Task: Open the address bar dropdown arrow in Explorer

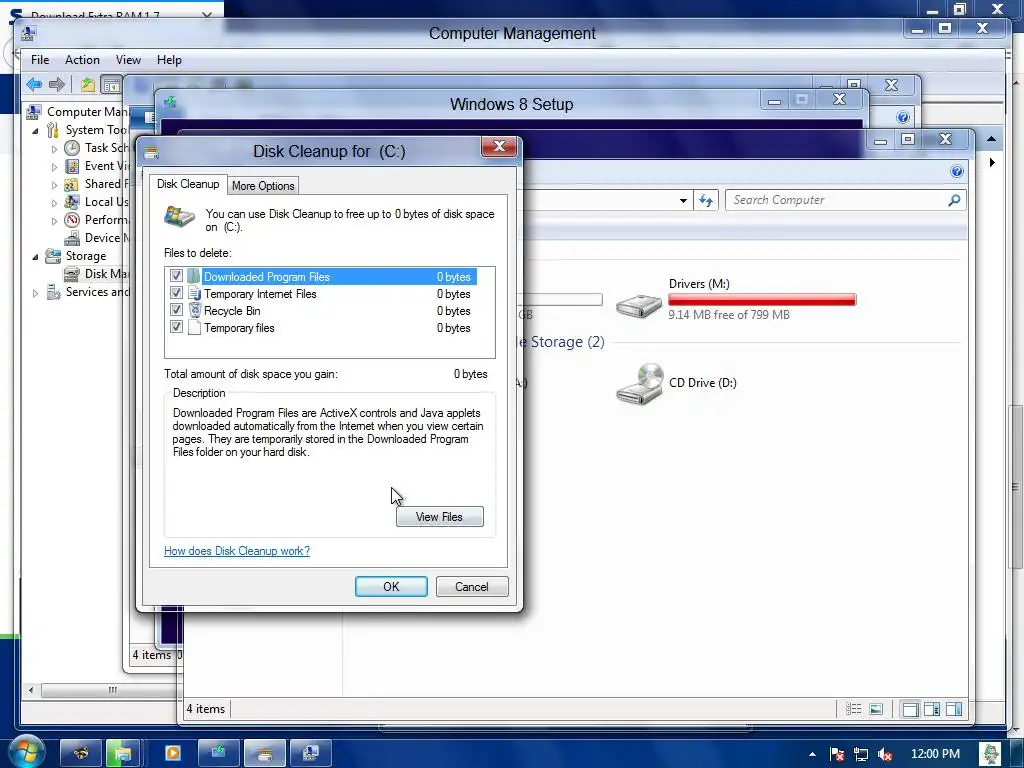Action: 683,200
